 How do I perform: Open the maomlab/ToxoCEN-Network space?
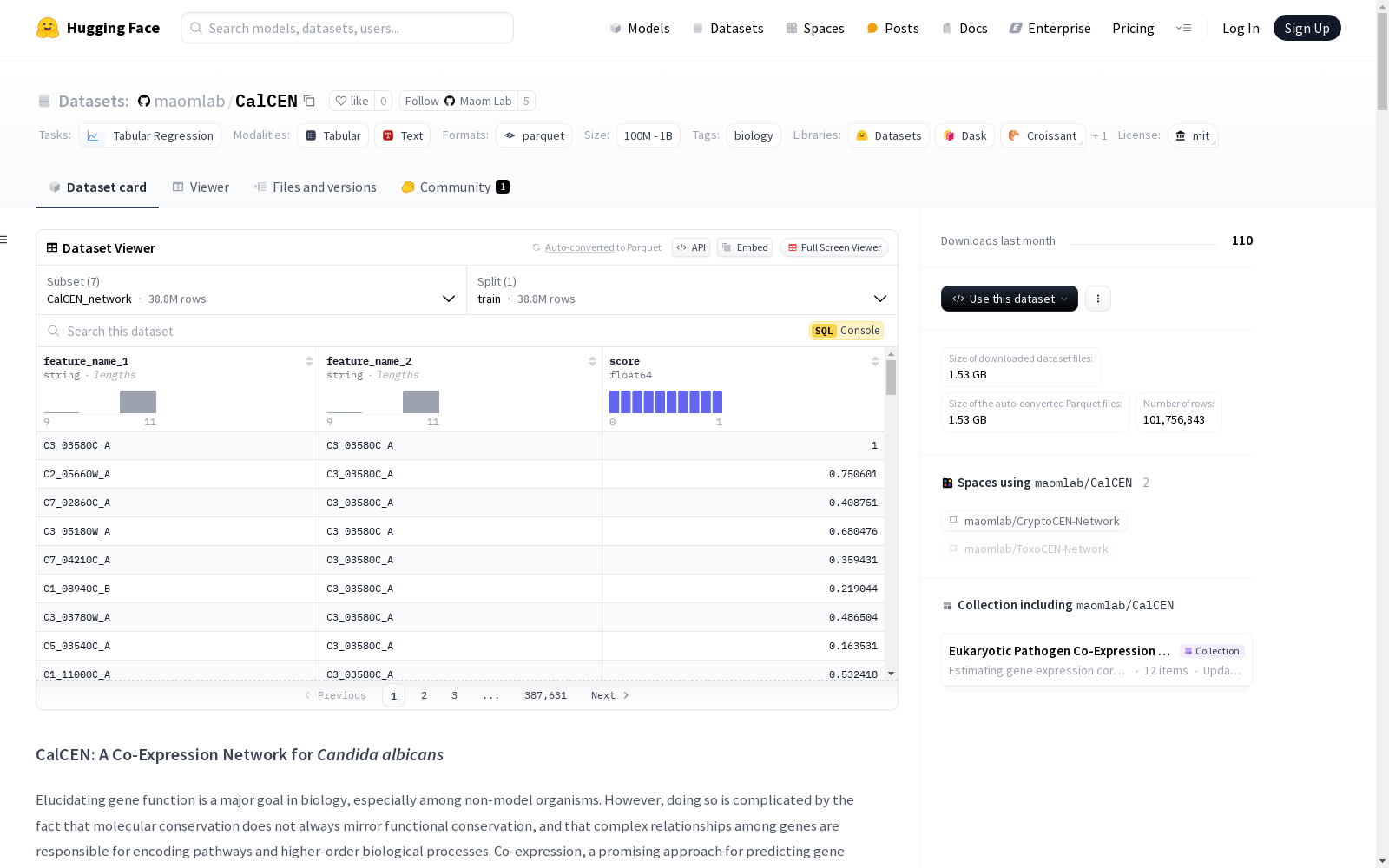click(1029, 549)
